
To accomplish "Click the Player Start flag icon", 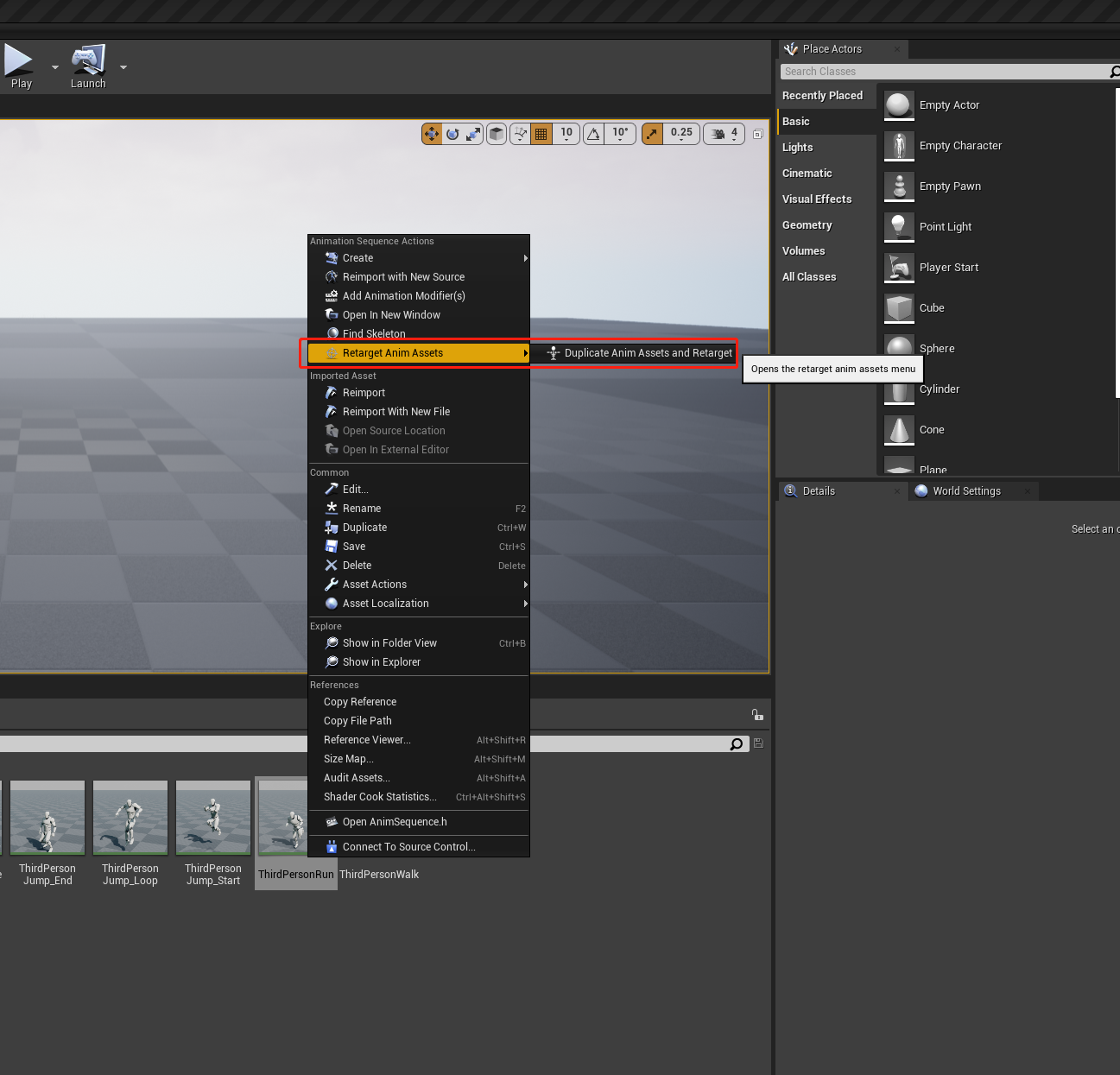I will (x=899, y=268).
